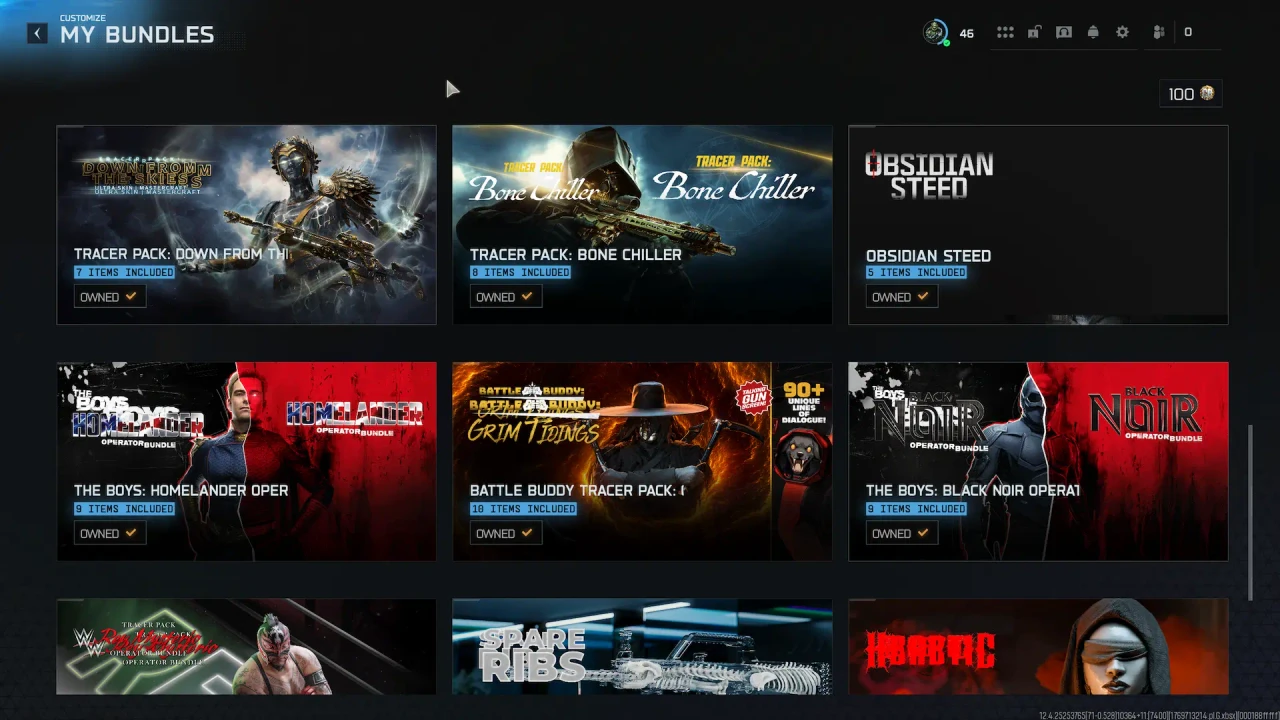The height and width of the screenshot is (720, 1280).
Task: Click Owned badge on Down From The Skies
Action: (110, 297)
